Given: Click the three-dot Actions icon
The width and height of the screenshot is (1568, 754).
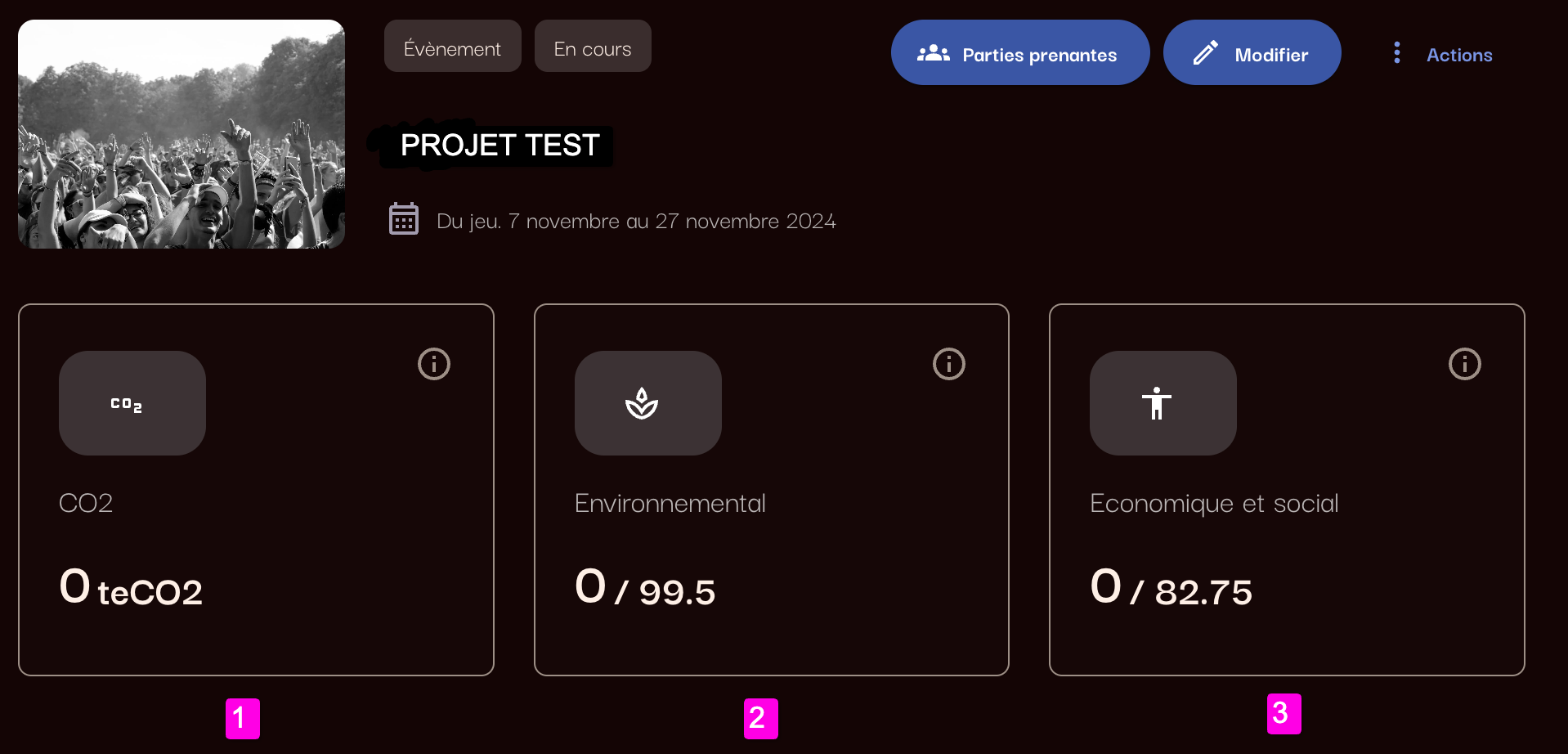Looking at the screenshot, I should (1397, 53).
